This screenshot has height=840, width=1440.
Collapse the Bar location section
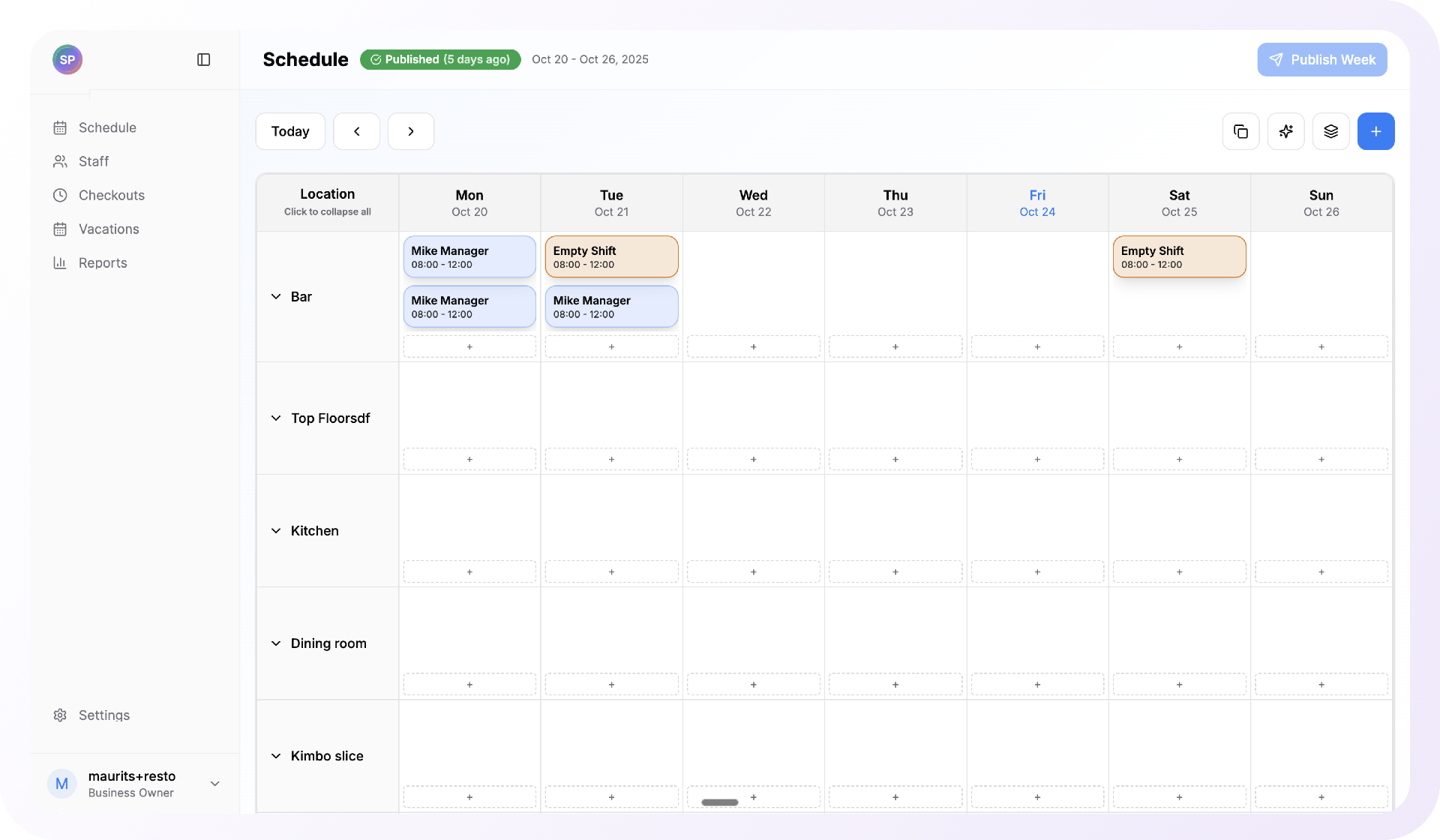coord(276,296)
